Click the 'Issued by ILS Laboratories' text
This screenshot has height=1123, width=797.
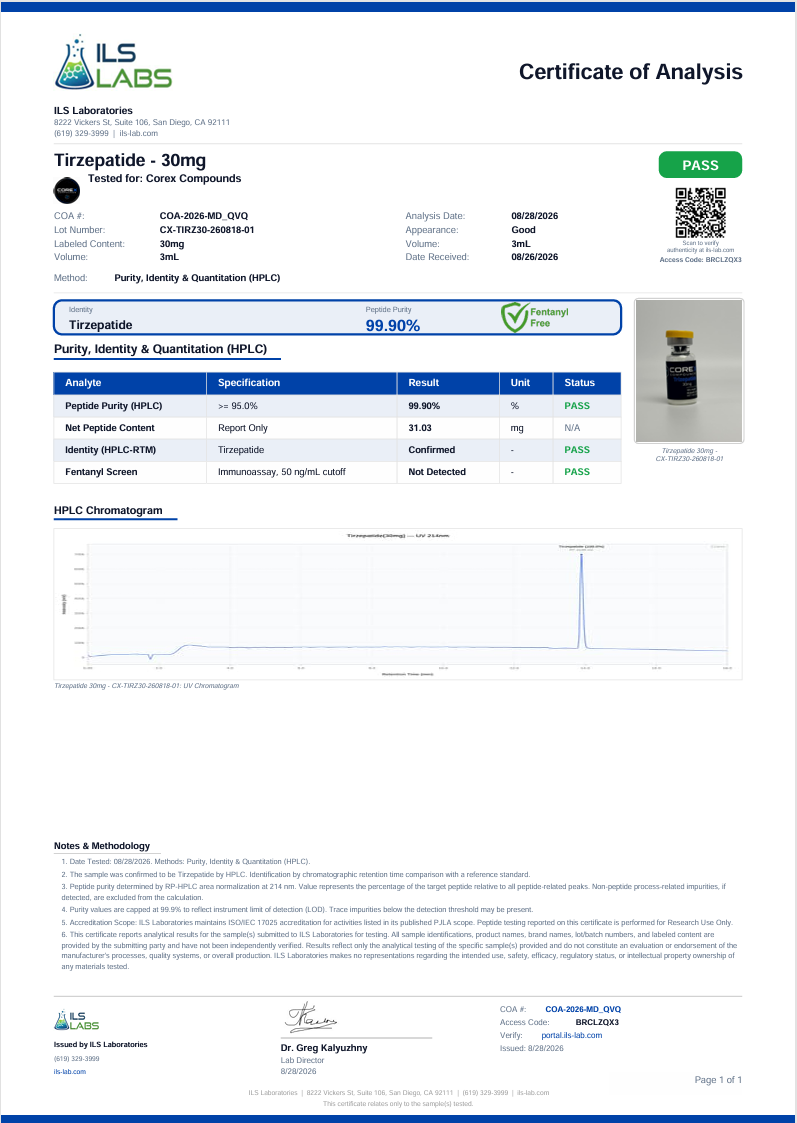[101, 1044]
